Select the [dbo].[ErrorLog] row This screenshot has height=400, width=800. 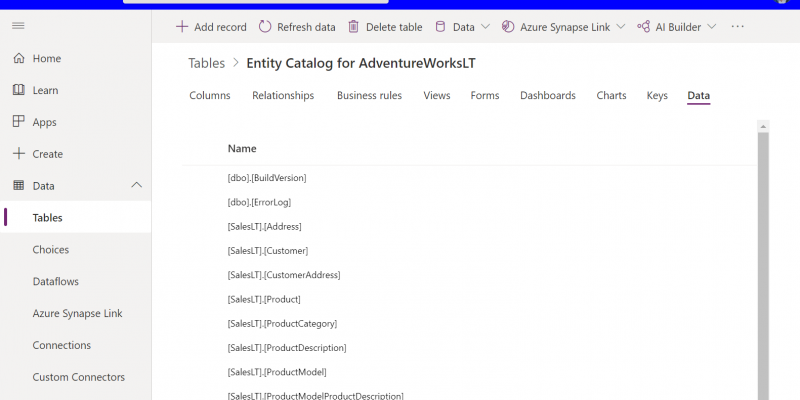[x=469, y=202]
